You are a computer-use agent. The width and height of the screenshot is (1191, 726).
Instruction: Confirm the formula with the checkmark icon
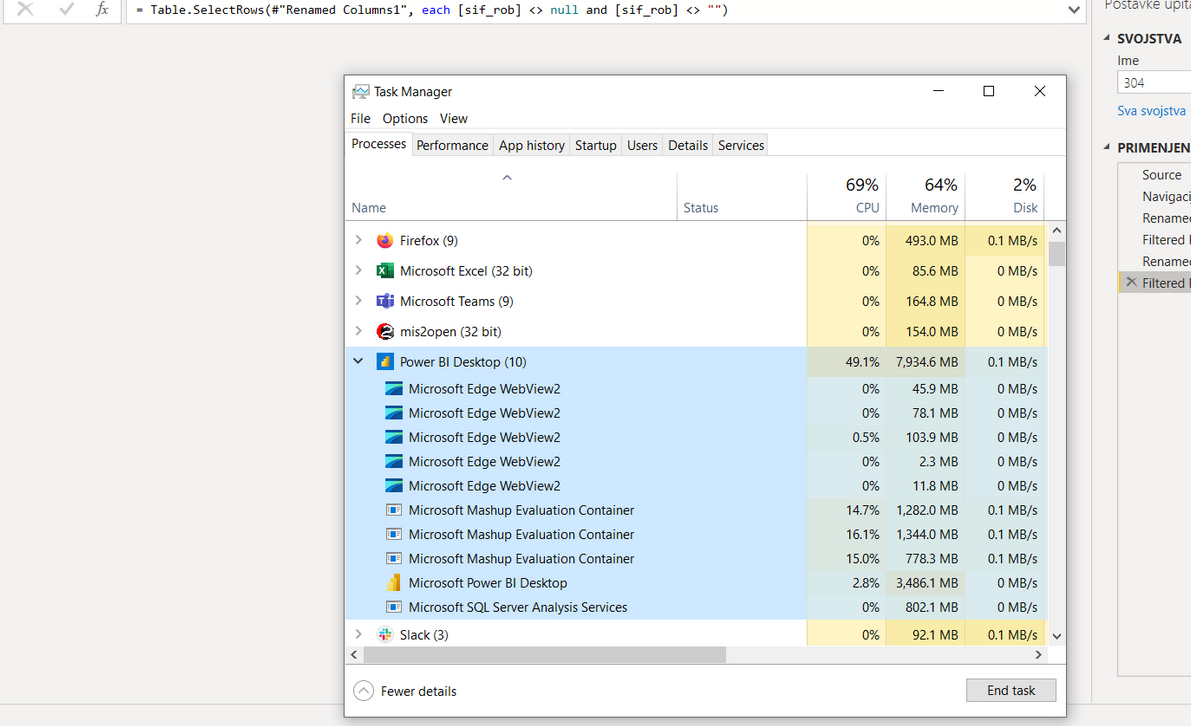coord(67,9)
